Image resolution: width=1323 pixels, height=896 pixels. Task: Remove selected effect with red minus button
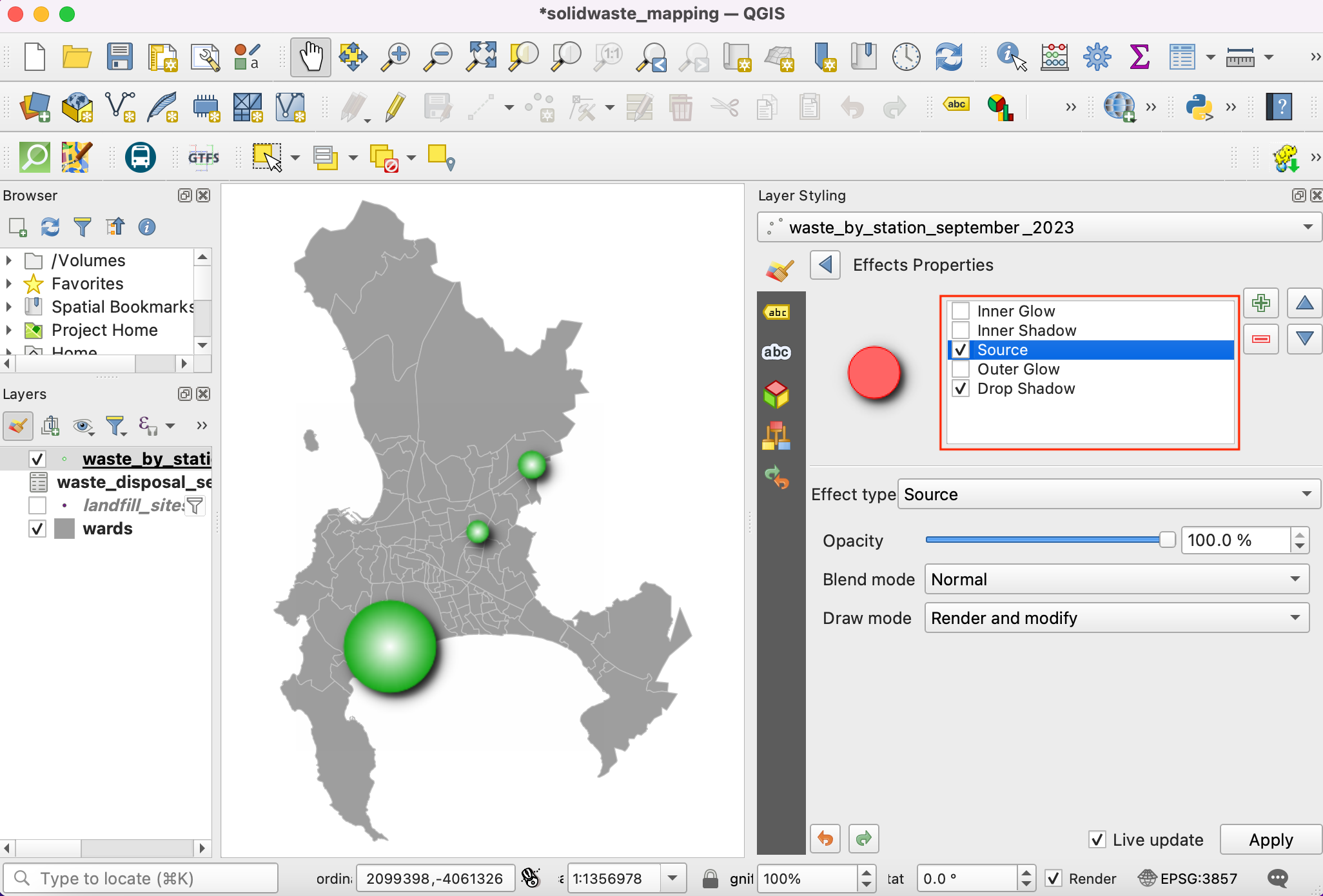click(x=1260, y=338)
